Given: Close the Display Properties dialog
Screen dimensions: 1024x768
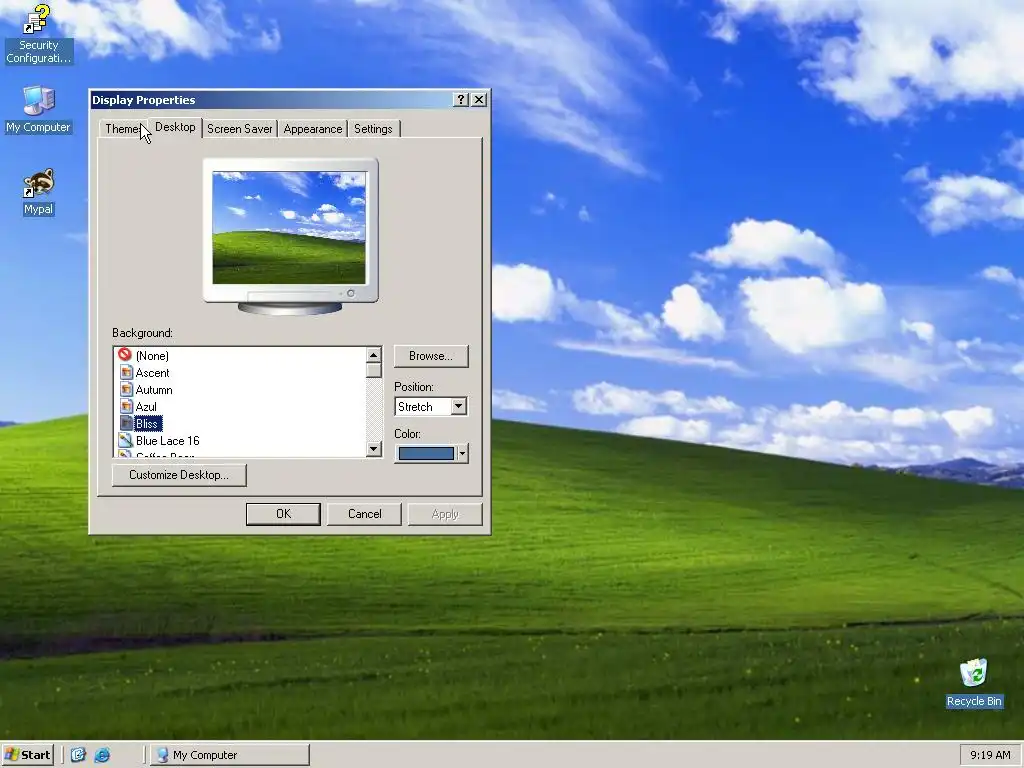Looking at the screenshot, I should point(479,99).
